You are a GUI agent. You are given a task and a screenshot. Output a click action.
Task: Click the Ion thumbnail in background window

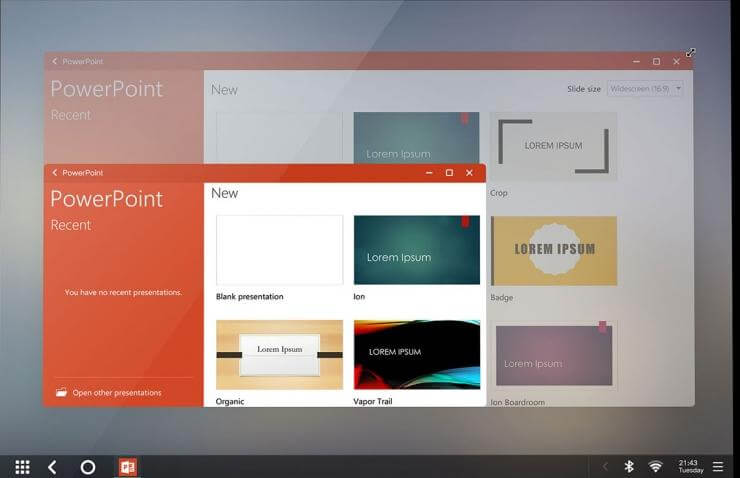416,138
